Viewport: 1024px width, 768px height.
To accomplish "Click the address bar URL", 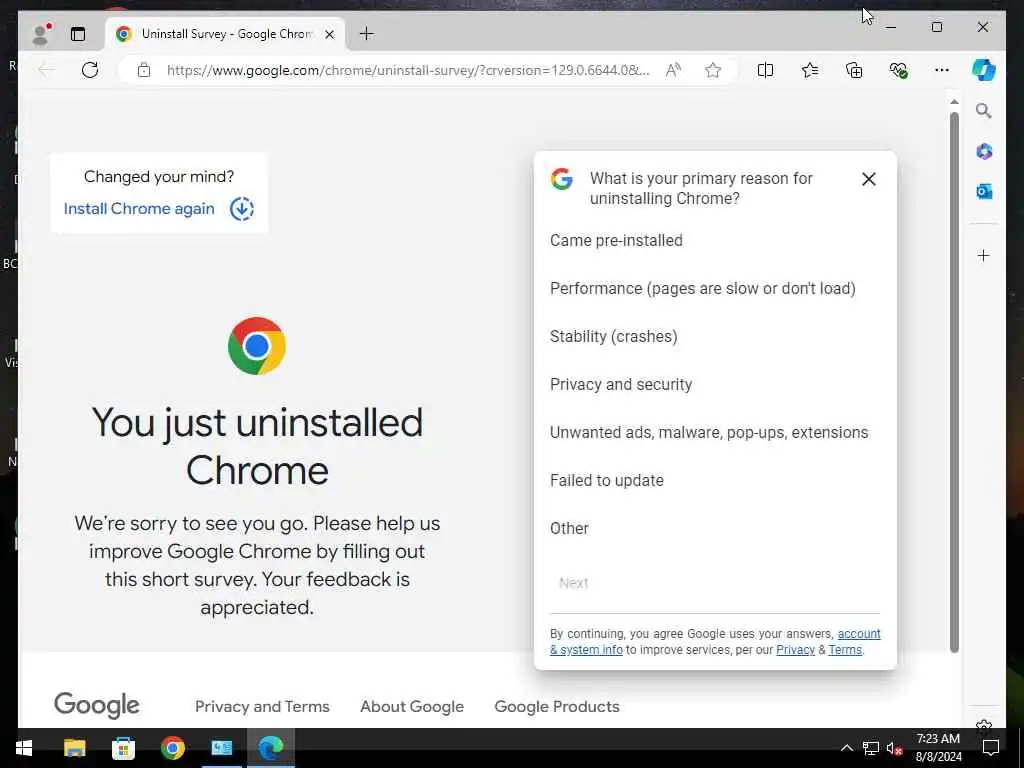I will point(408,70).
